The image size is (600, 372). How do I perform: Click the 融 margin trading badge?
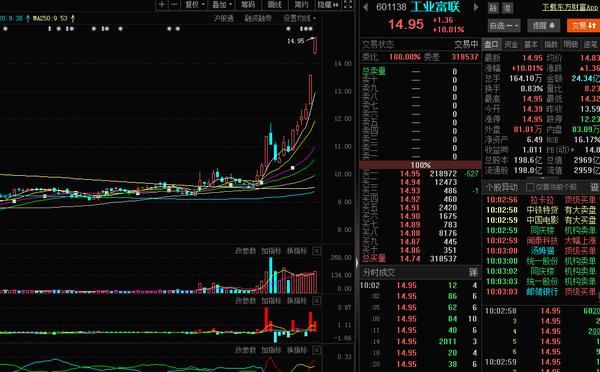point(494,8)
